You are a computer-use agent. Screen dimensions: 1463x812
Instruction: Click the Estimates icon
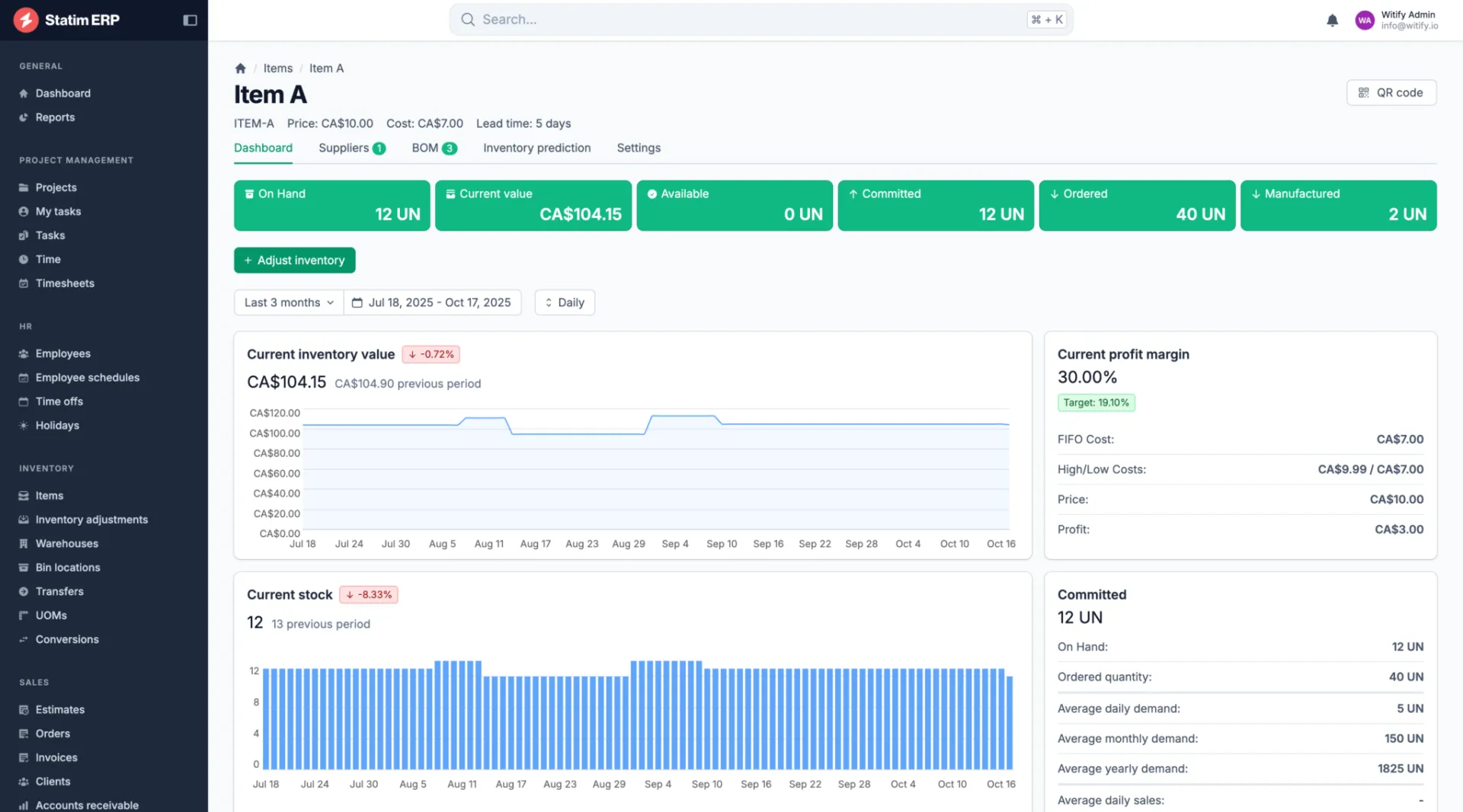click(24, 710)
